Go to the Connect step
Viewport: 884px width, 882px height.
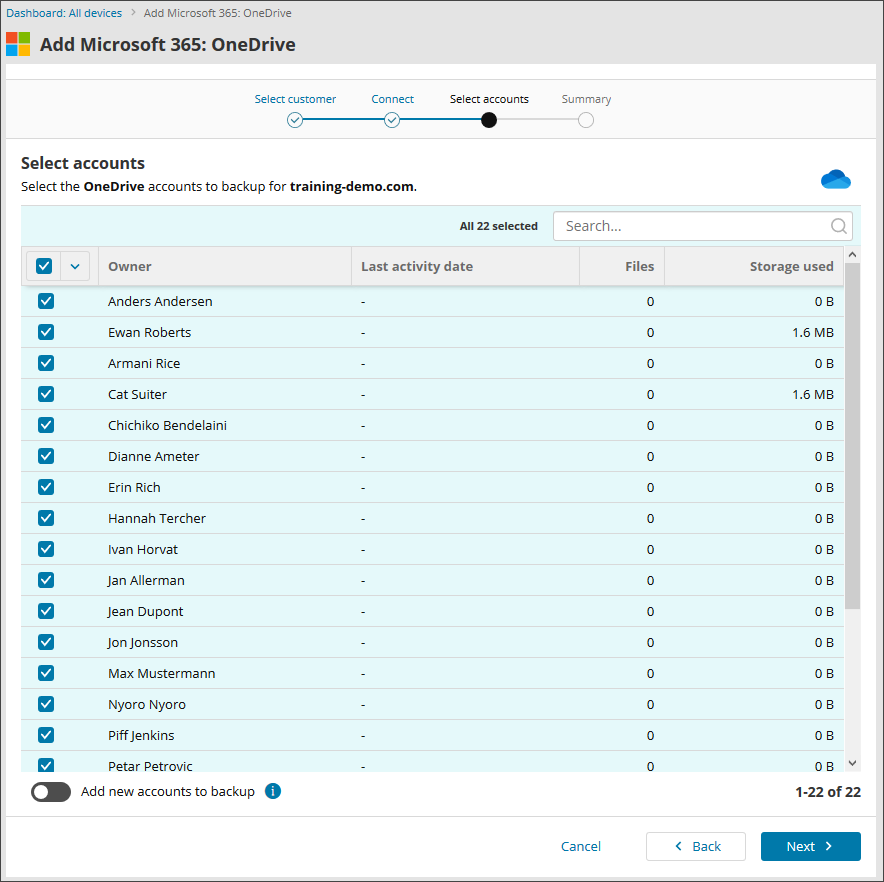click(x=392, y=99)
